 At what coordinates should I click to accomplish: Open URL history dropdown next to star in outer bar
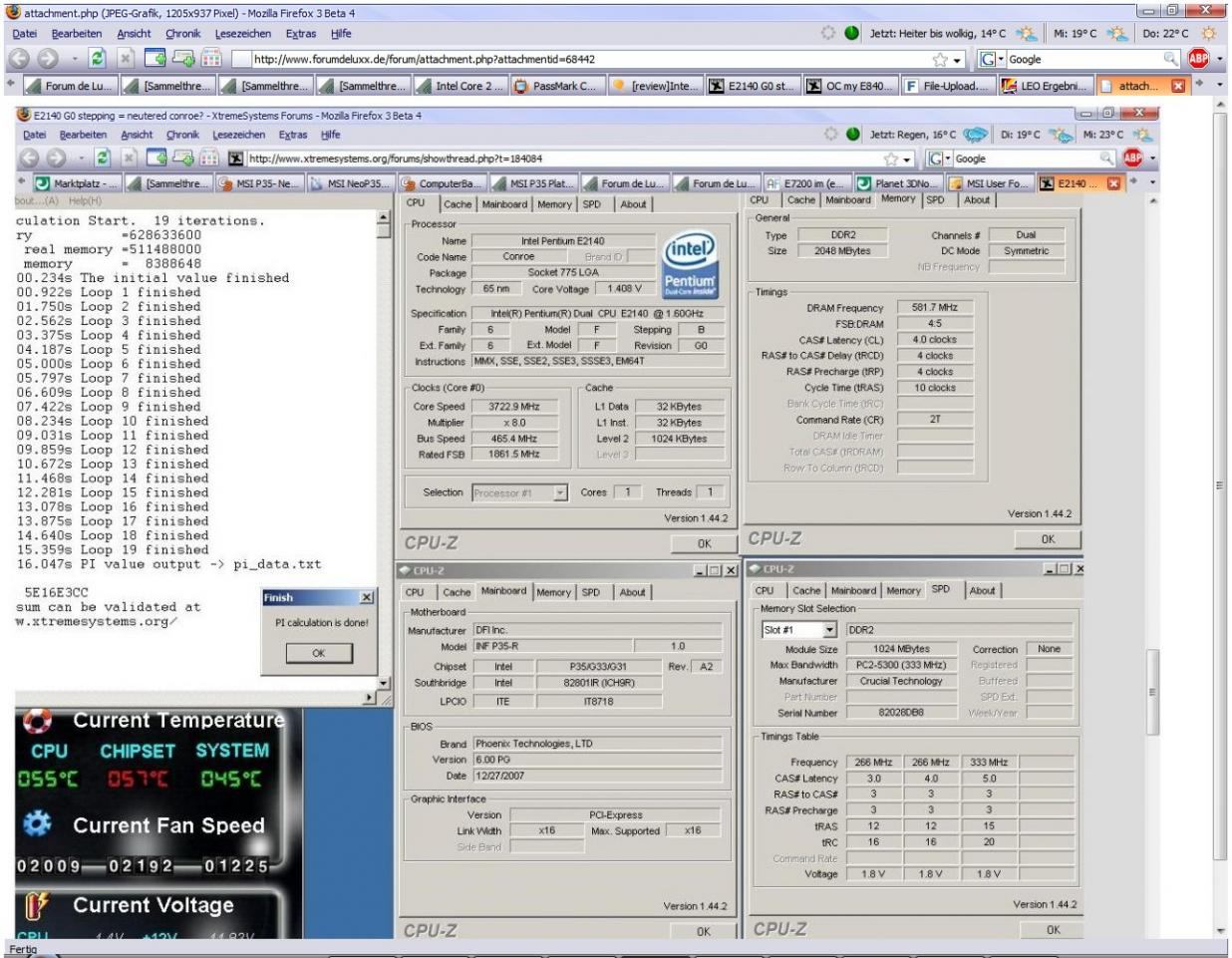[x=958, y=60]
